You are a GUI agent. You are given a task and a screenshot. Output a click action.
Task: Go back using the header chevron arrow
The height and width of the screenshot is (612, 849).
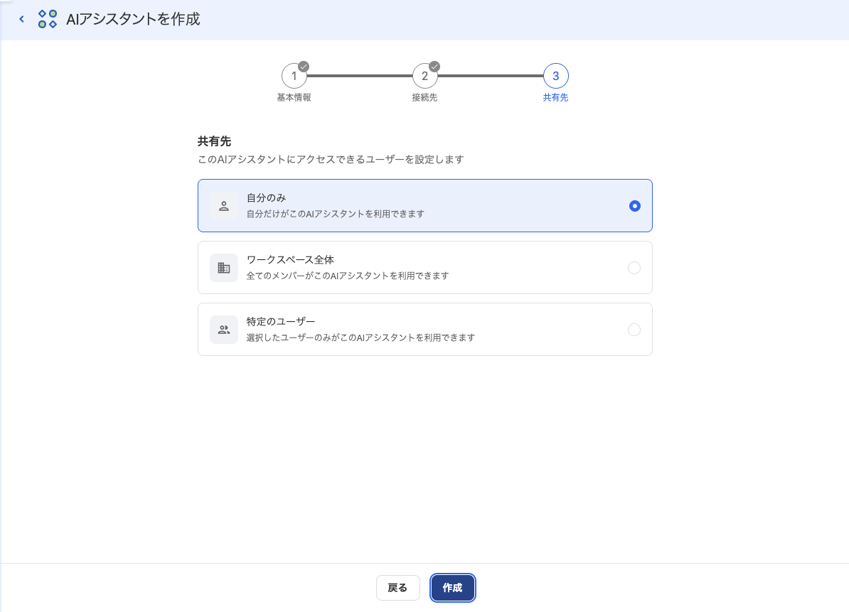tap(22, 19)
